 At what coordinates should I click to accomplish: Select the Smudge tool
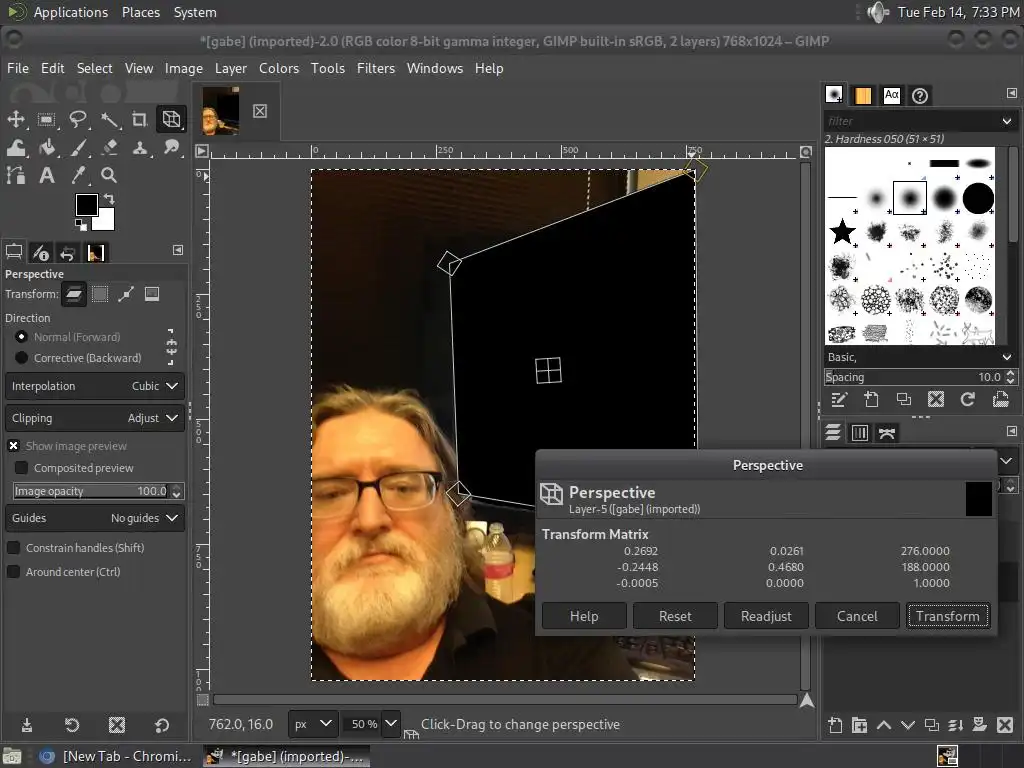pos(171,148)
